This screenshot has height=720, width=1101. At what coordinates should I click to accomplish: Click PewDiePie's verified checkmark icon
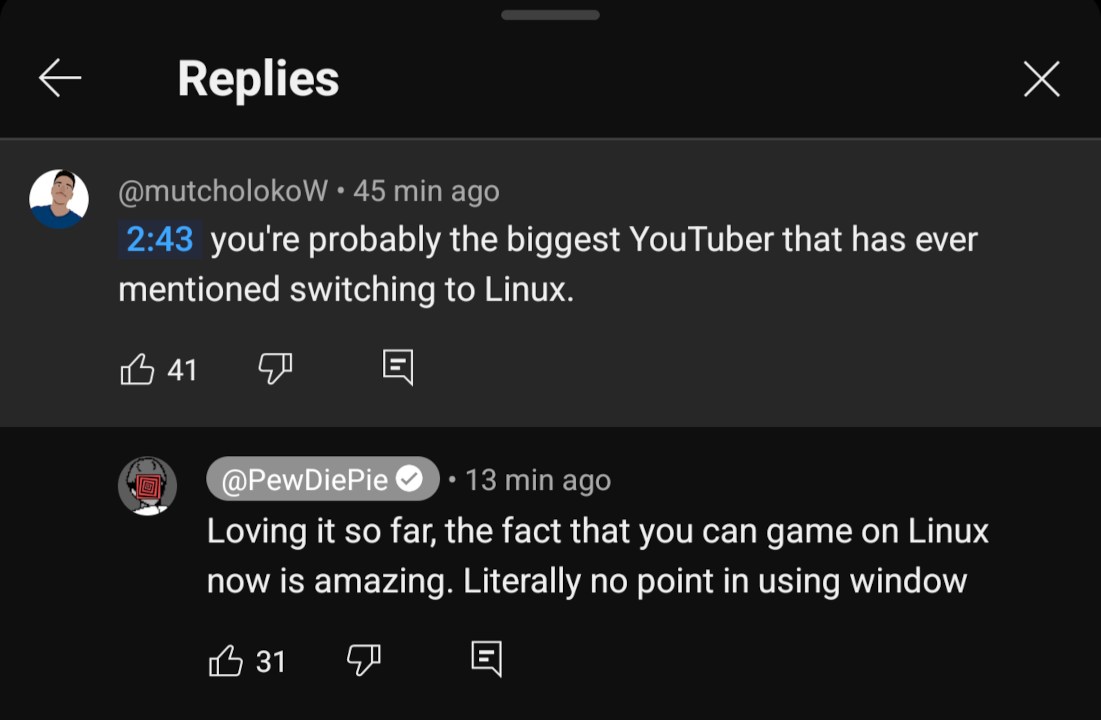tap(409, 480)
